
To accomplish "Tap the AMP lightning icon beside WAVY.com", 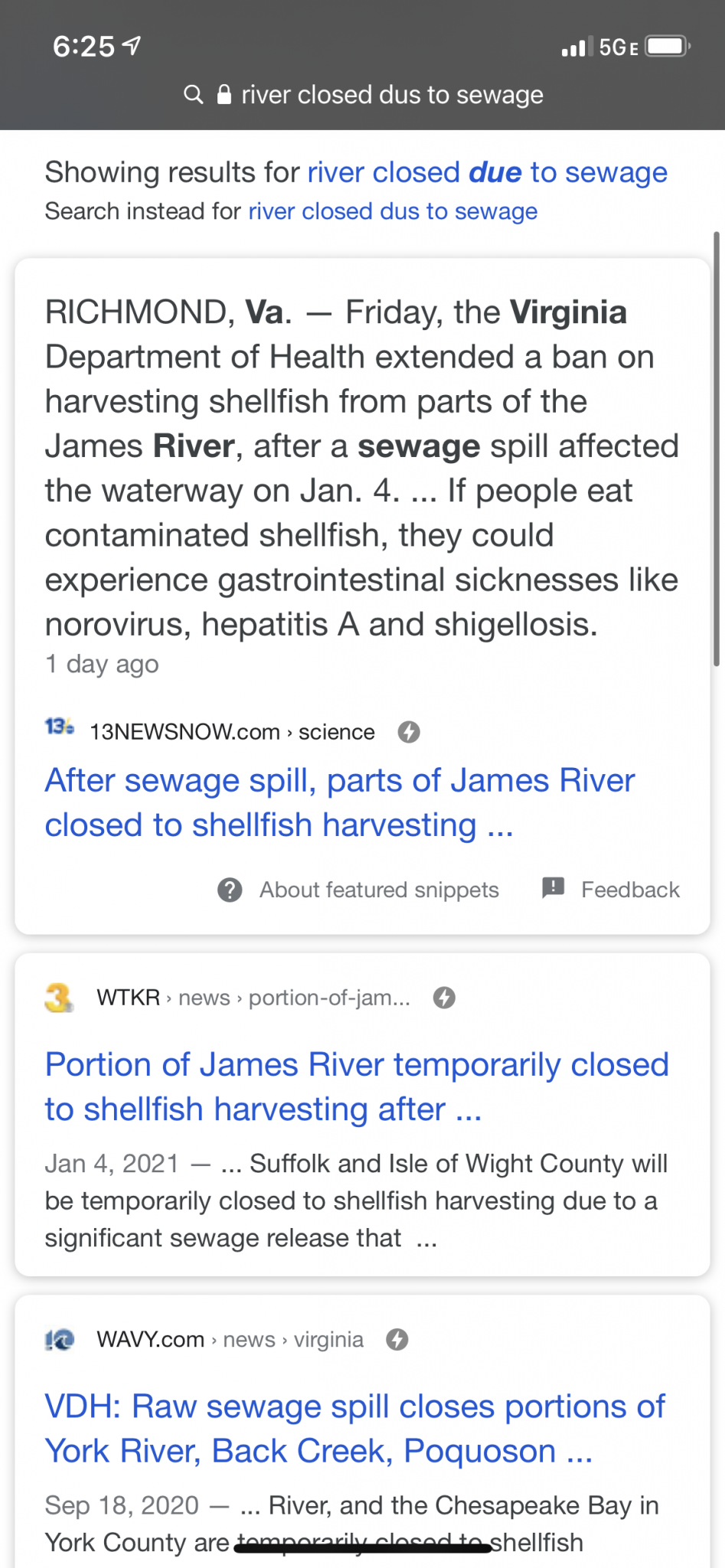I will click(x=397, y=1339).
